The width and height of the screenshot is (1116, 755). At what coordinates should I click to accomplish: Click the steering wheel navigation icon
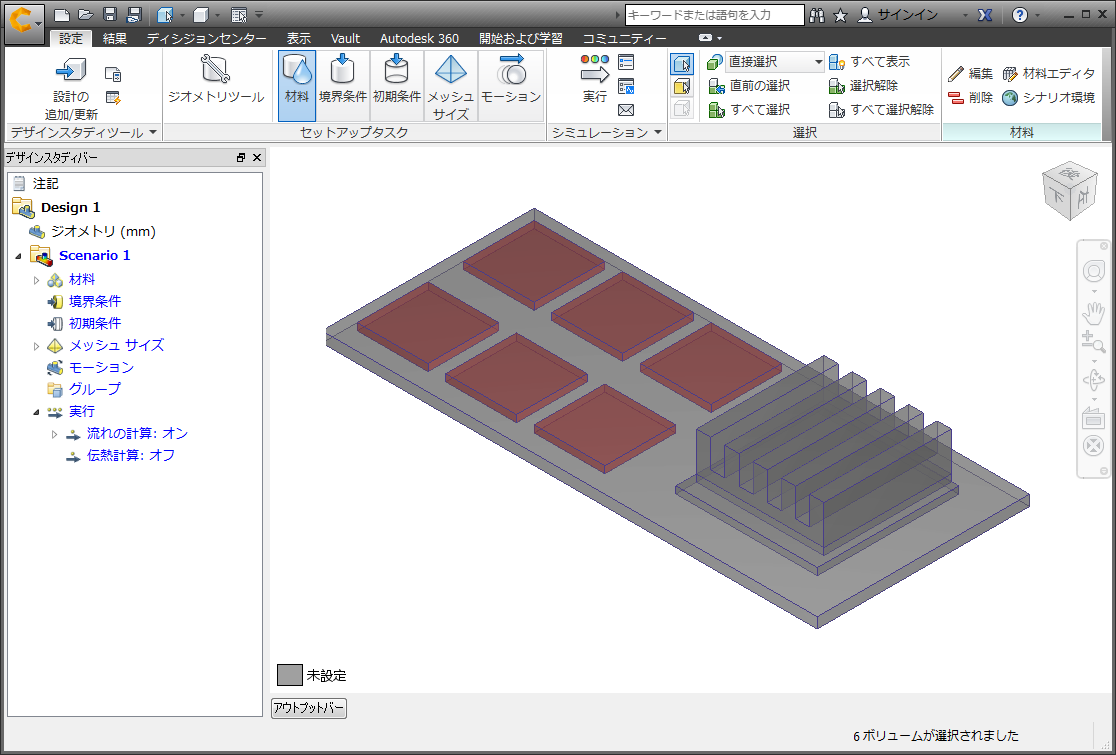[x=1093, y=271]
